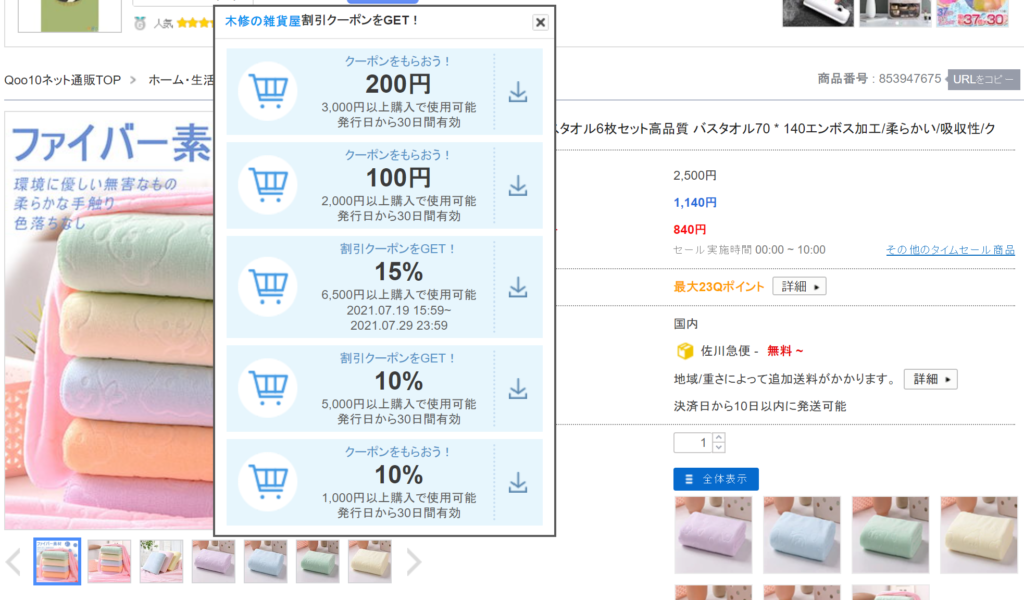1024x600 pixels.
Task: Expand Qポイント 詳細 details
Action: tap(799, 287)
